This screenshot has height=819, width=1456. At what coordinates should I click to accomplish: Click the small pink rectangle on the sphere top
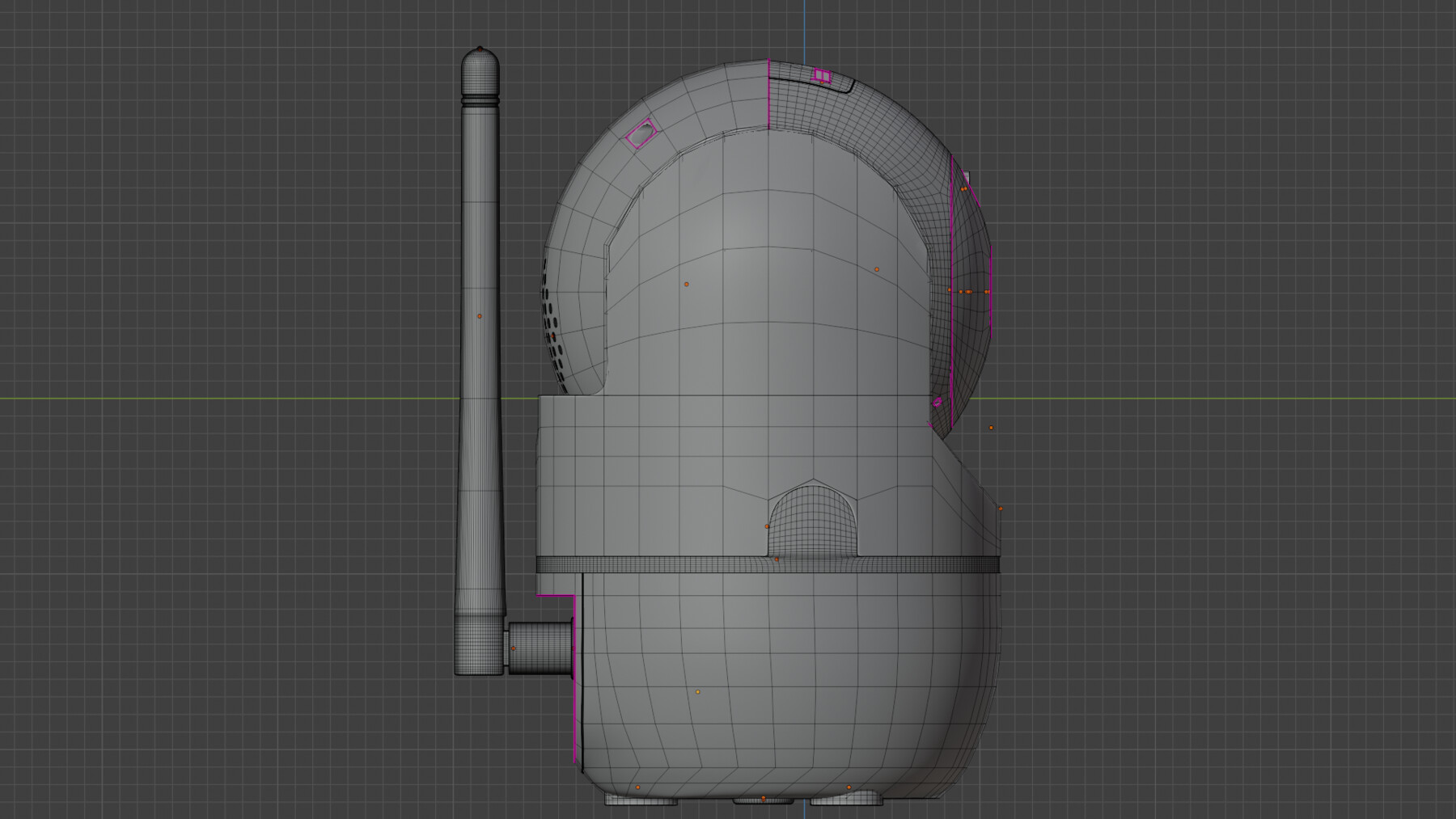pyautogui.click(x=823, y=74)
